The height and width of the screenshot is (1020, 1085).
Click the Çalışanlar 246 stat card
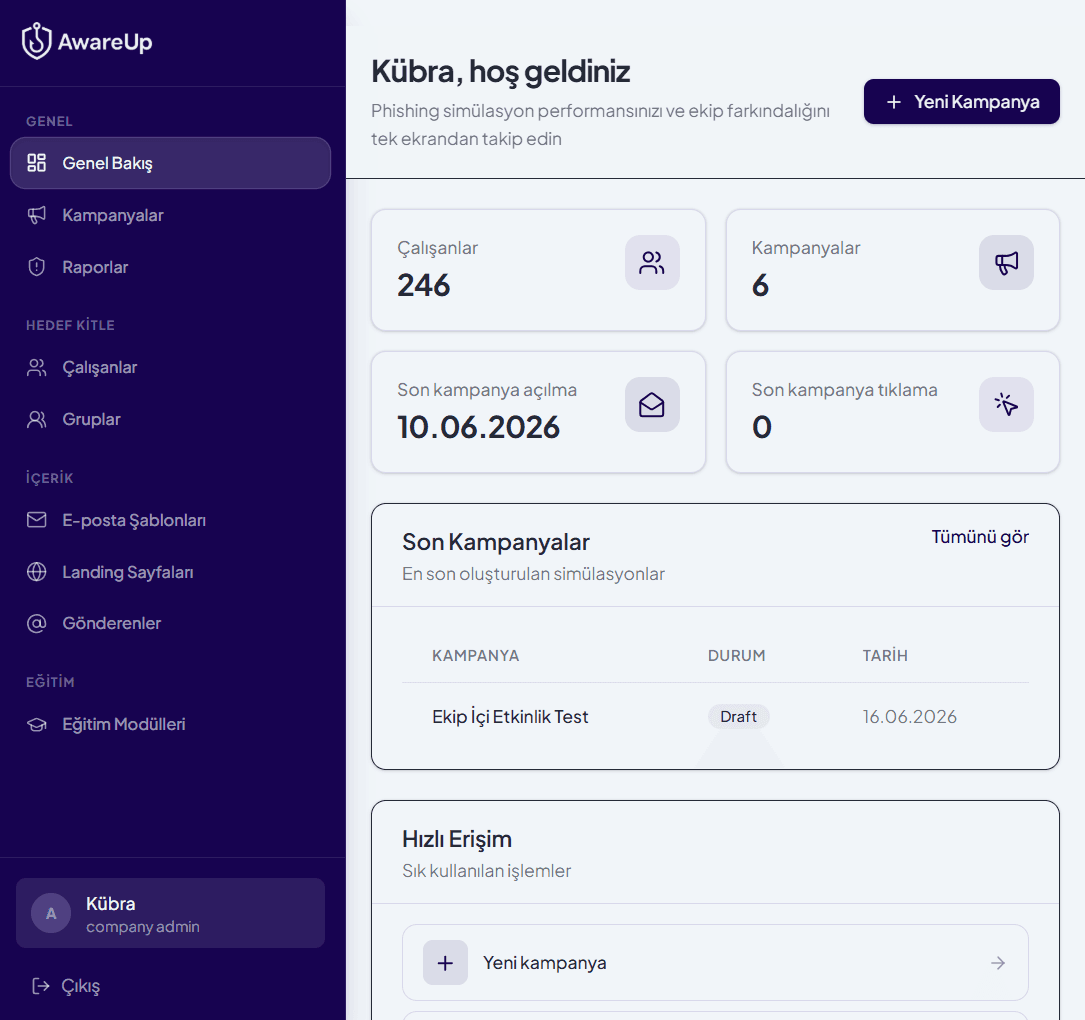pos(538,270)
